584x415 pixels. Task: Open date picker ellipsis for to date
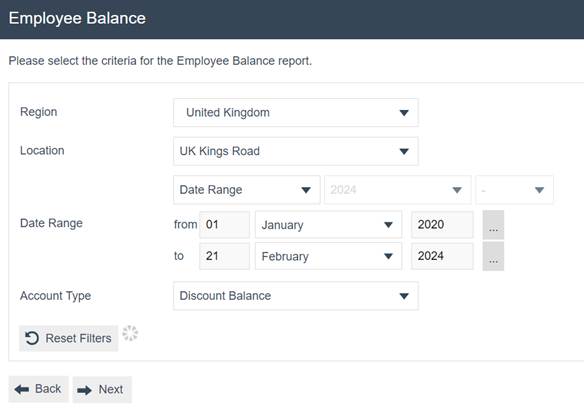click(x=493, y=256)
